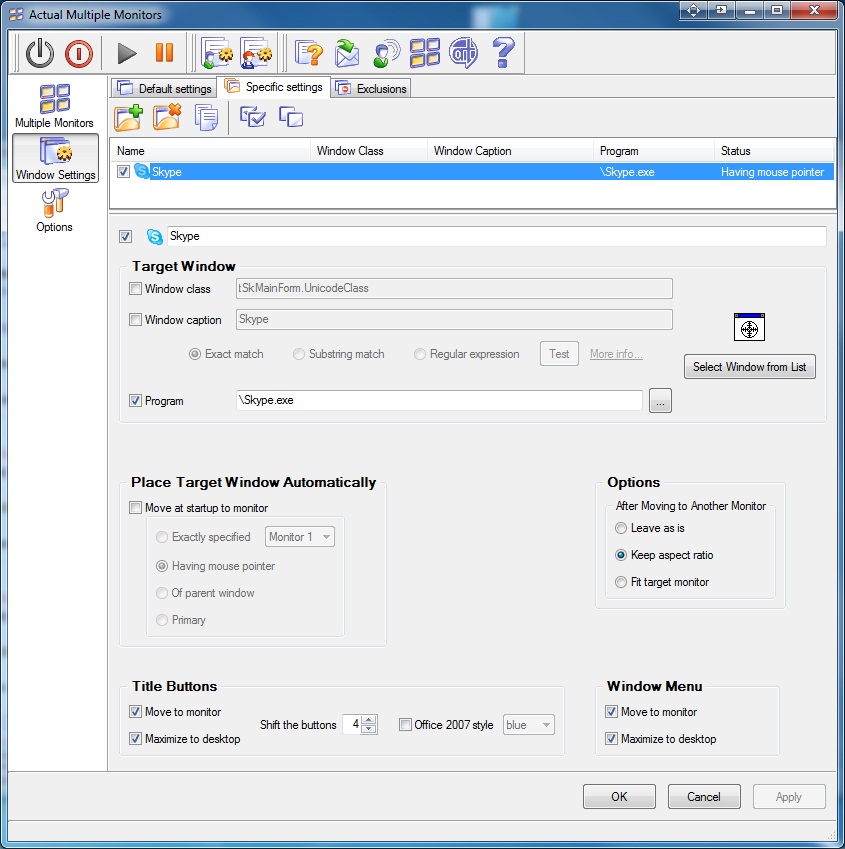Screen dimensions: 845x849
Task: Increase the Shift the buttons value
Action: [369, 720]
